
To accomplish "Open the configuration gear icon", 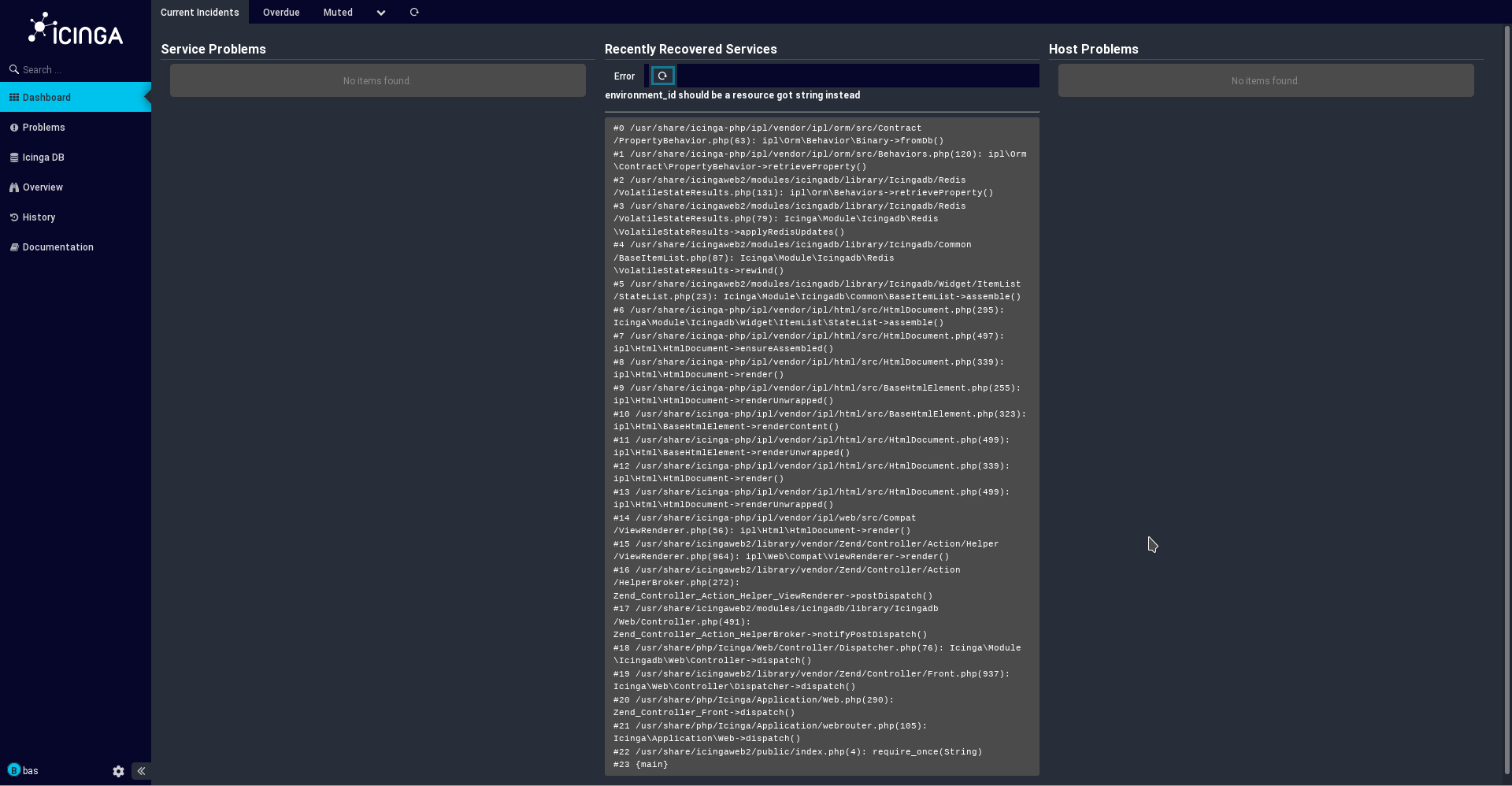I will pyautogui.click(x=118, y=771).
